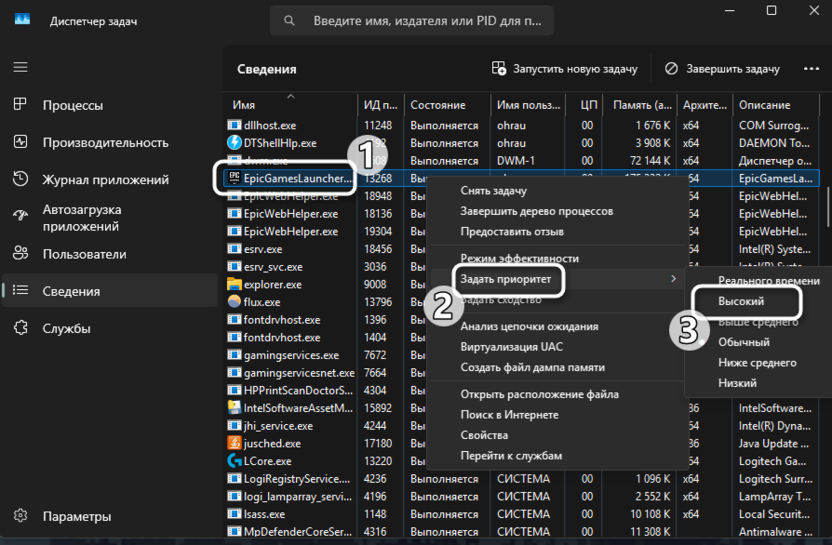
Task: Select the jhi_service.exe process row
Action: (523, 426)
